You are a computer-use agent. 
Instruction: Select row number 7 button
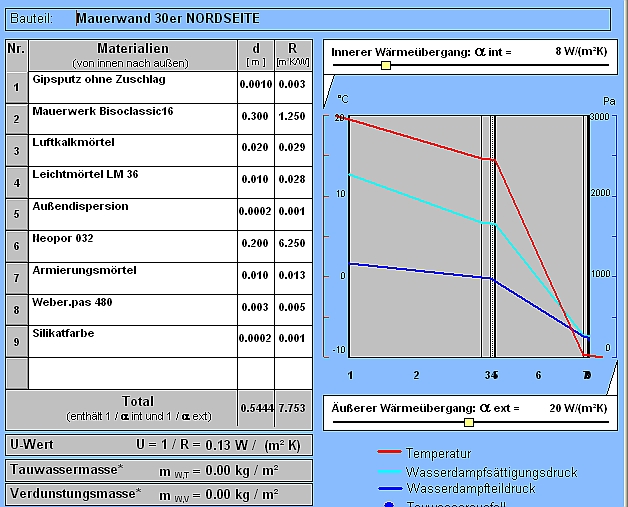pyautogui.click(x=17, y=278)
